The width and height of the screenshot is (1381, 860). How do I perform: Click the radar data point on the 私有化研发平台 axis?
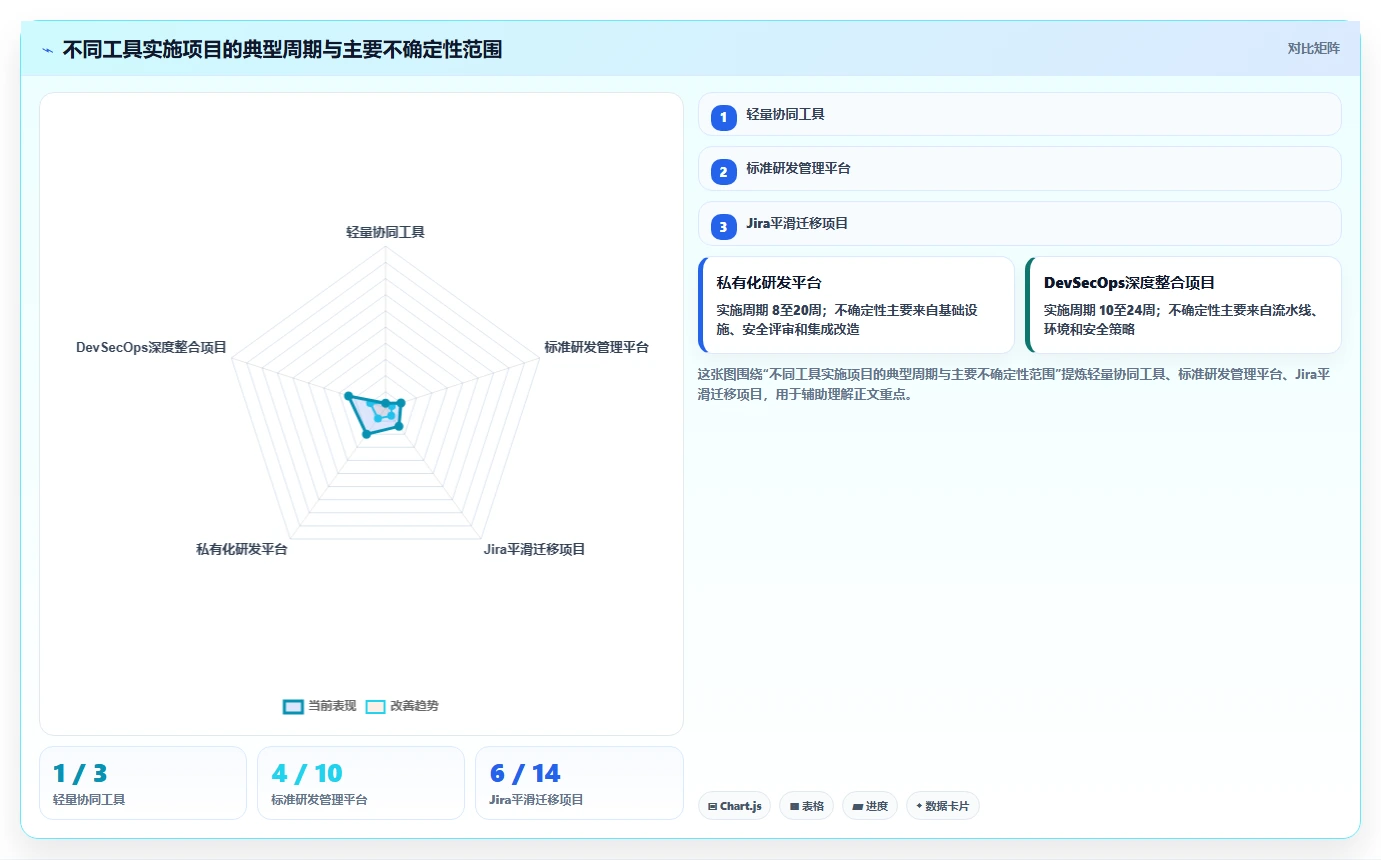pyautogui.click(x=366, y=434)
